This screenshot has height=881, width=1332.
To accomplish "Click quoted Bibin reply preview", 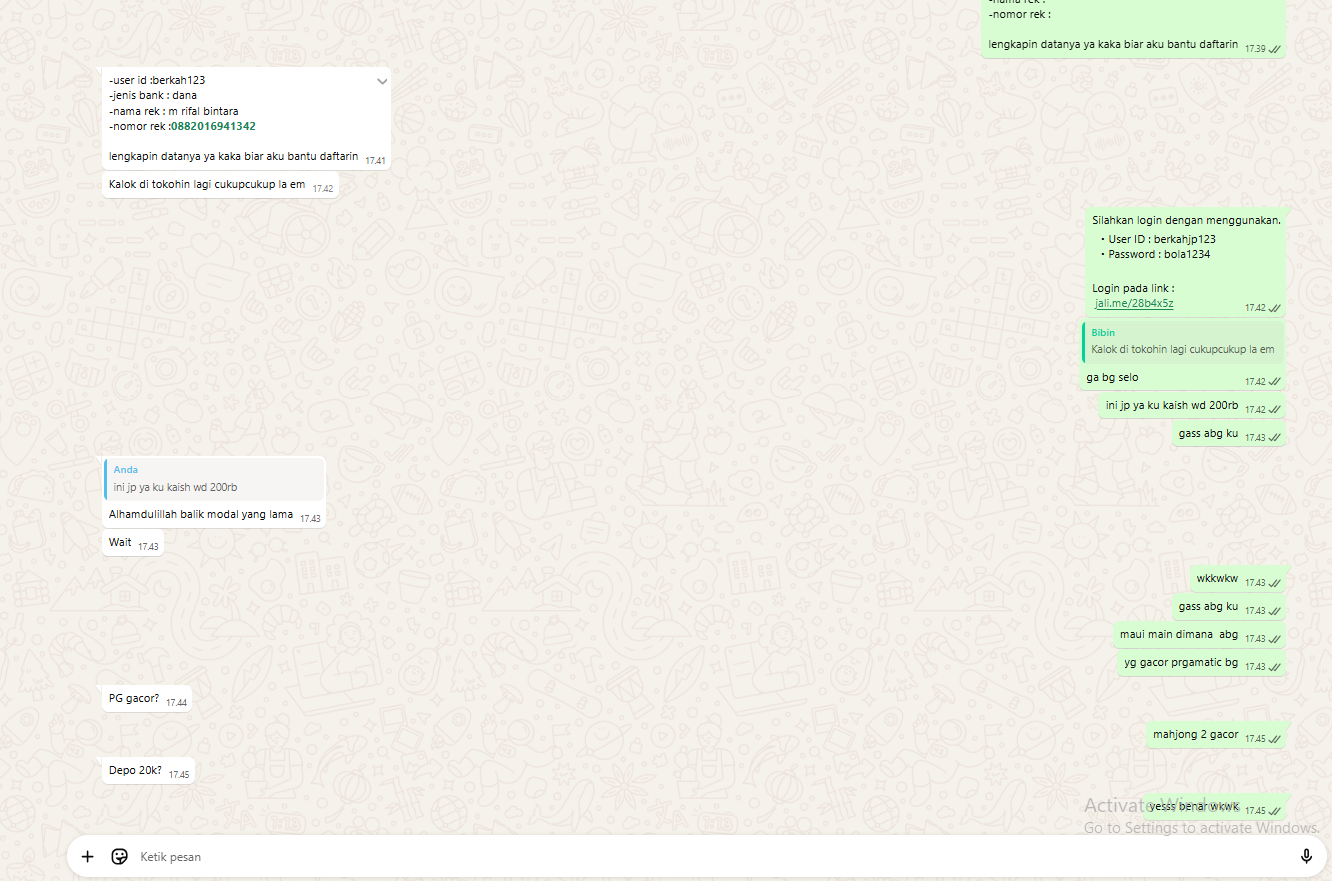I will coord(1183,342).
